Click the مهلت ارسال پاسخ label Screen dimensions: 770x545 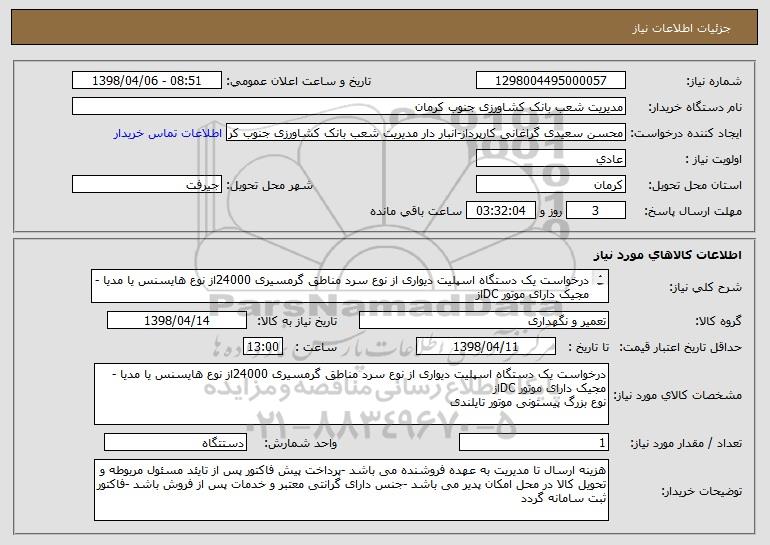(x=693, y=211)
